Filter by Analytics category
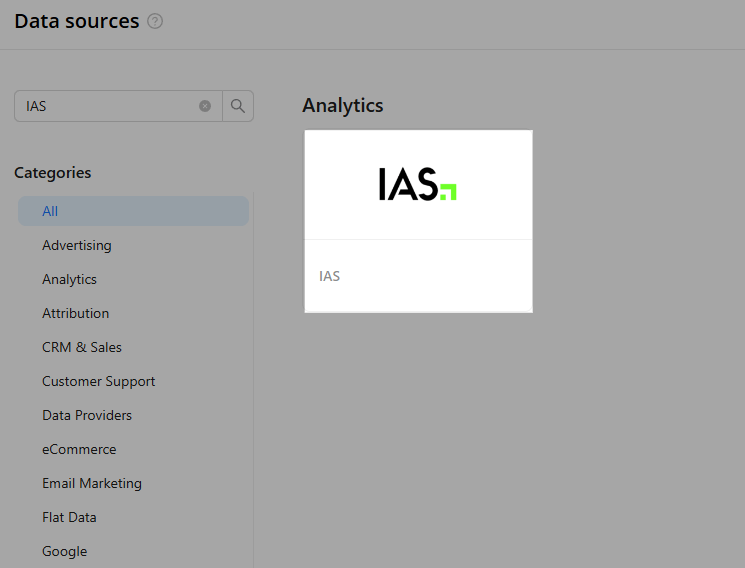This screenshot has height=568, width=745. 69,279
